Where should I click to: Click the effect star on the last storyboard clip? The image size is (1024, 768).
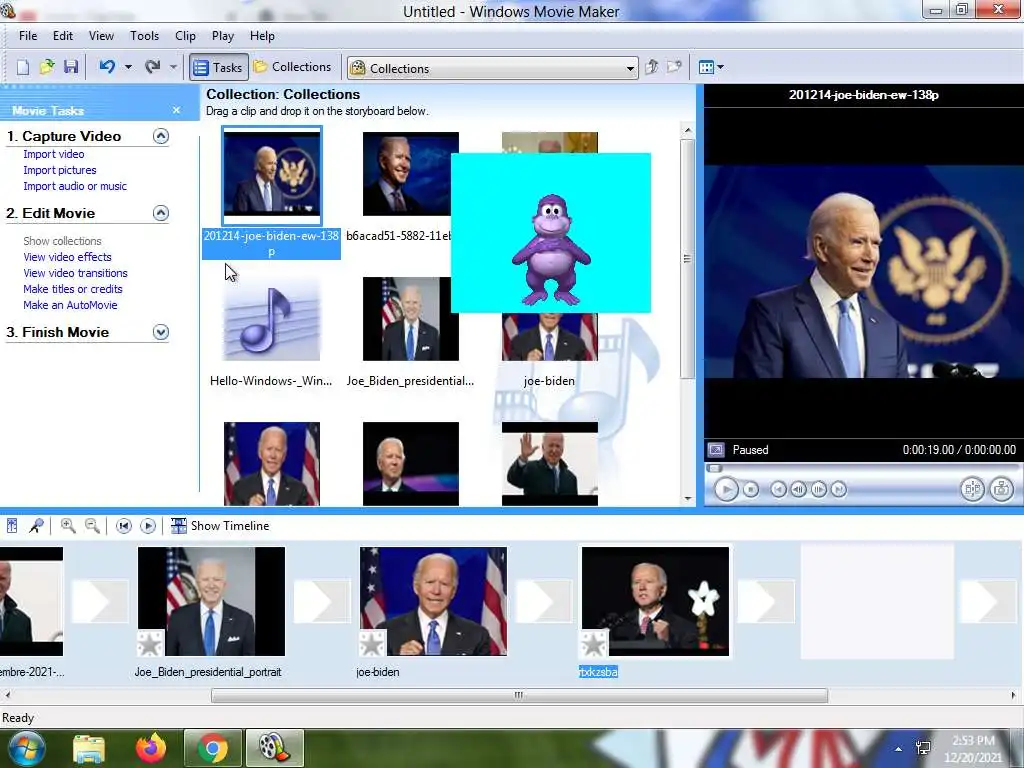594,644
